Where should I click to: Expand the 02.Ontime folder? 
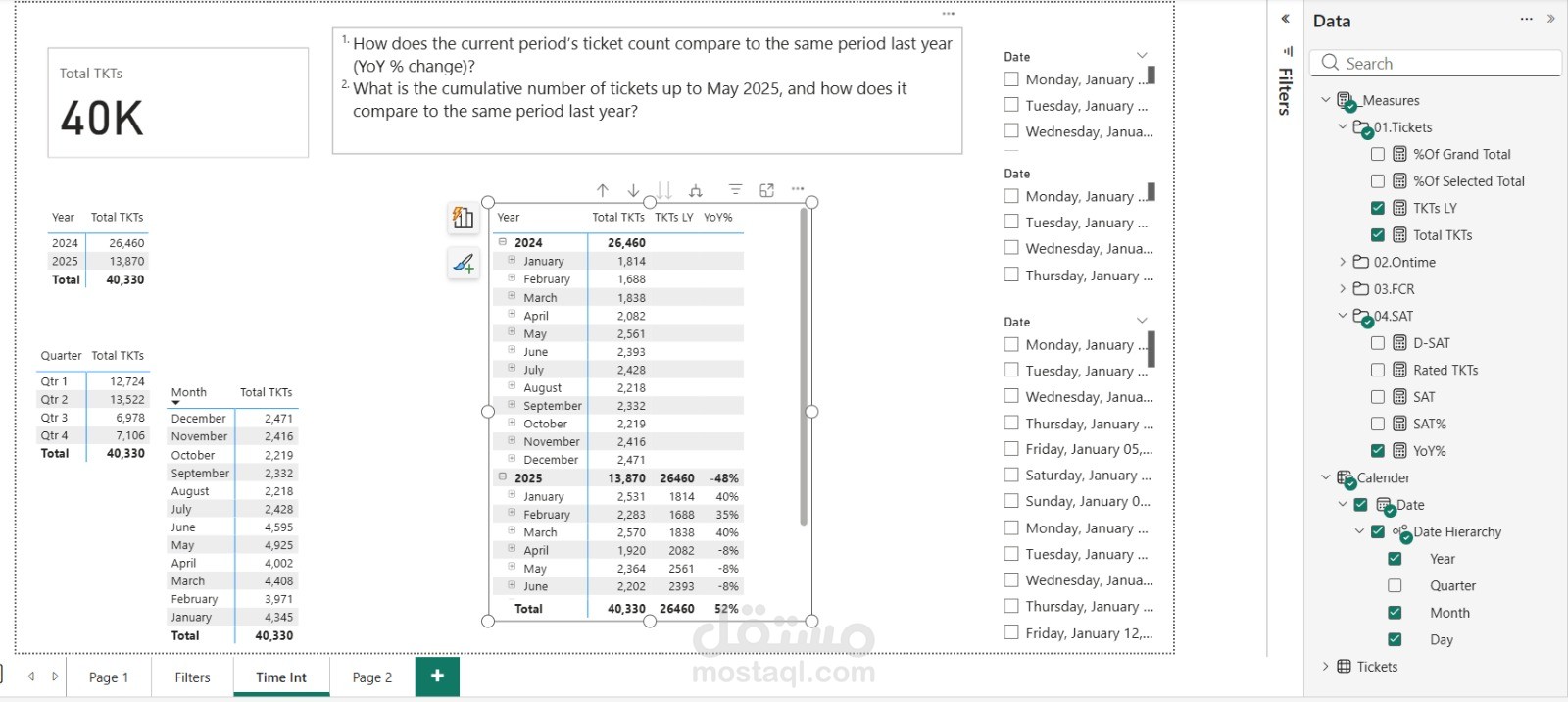coord(1343,262)
